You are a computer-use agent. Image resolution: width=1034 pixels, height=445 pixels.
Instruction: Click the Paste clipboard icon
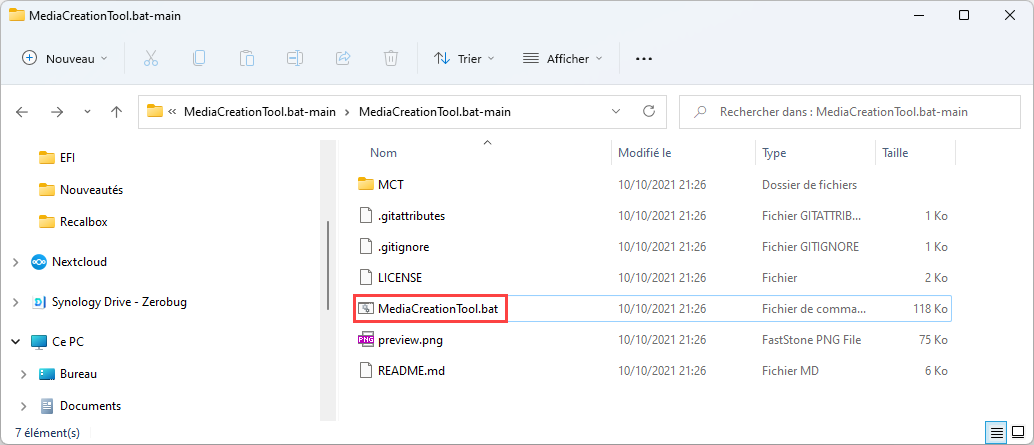tap(247, 58)
